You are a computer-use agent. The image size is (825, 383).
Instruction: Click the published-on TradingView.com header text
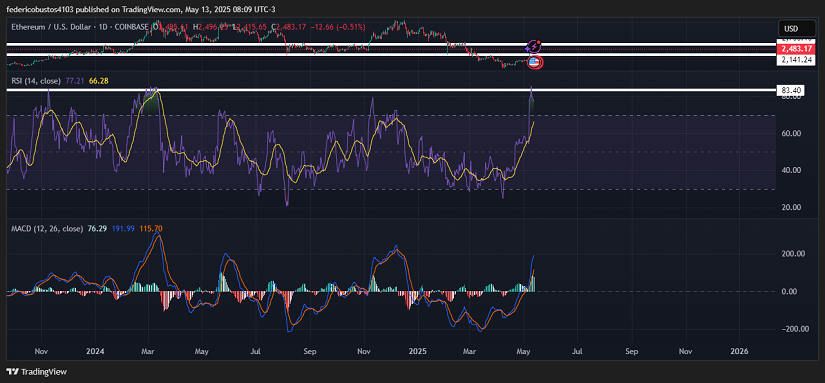(140, 9)
